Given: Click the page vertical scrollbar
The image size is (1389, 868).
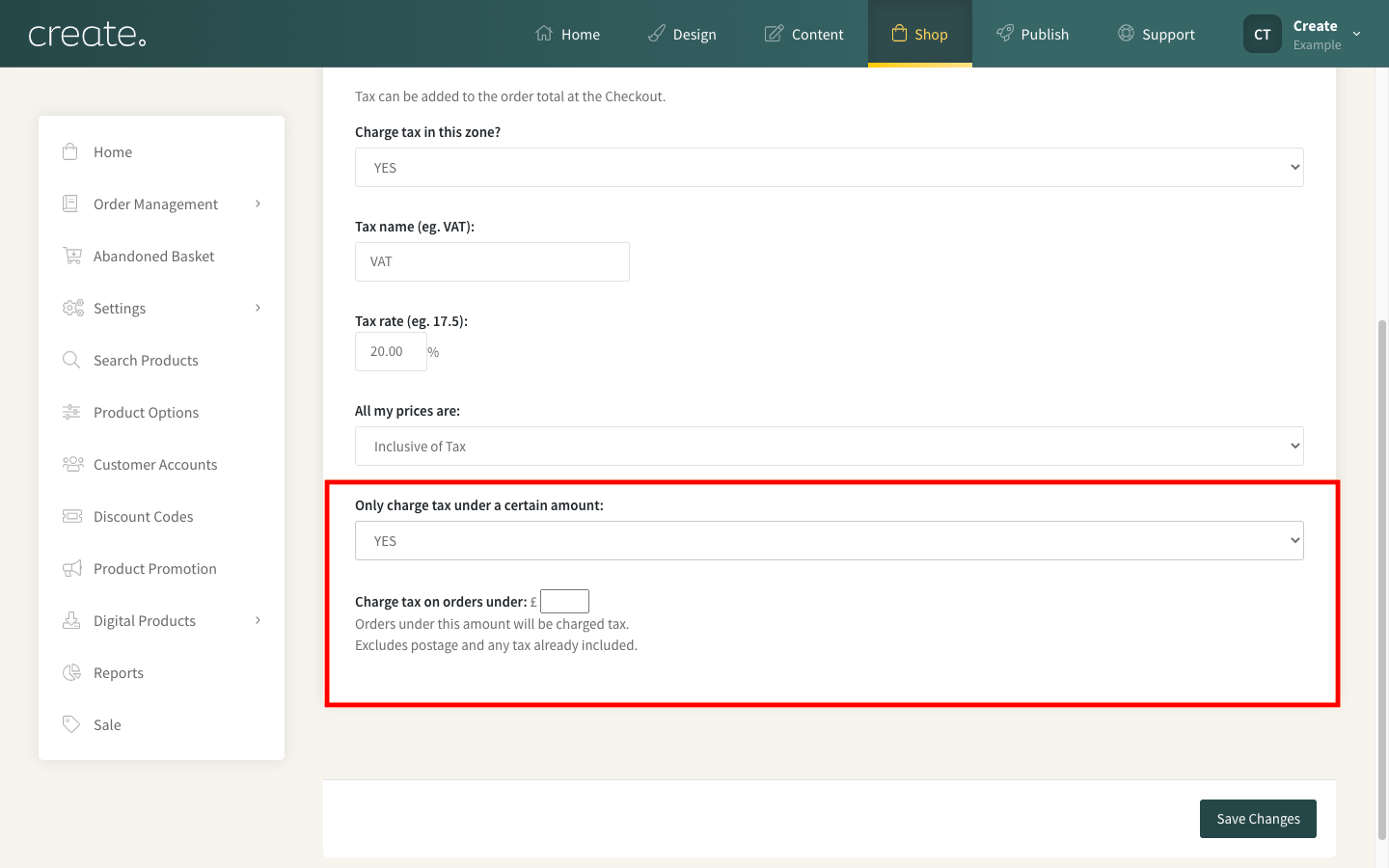Looking at the screenshot, I should 1381,579.
